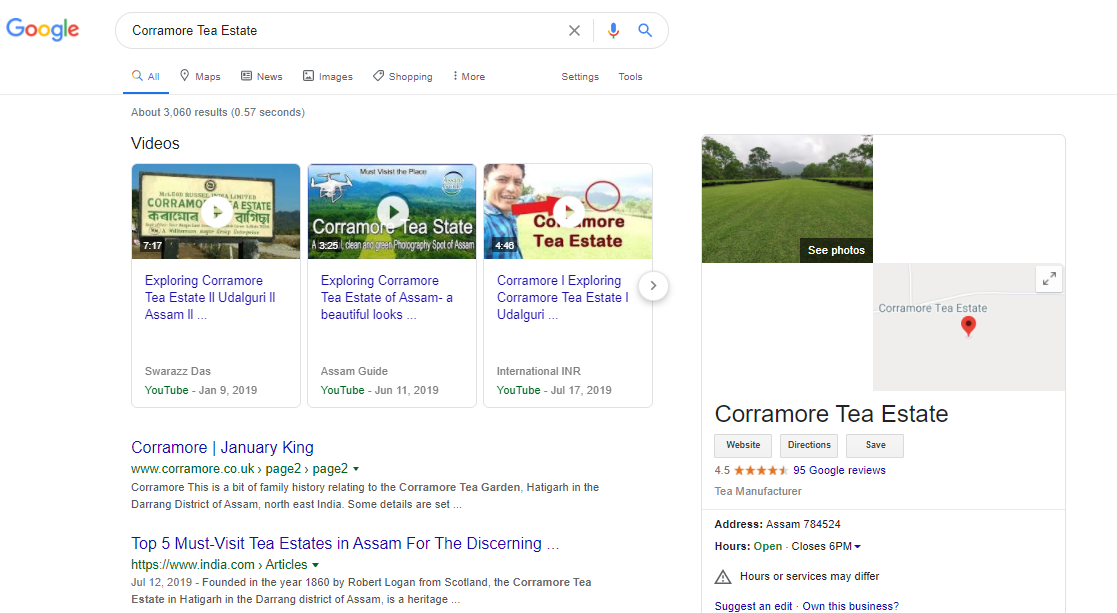1117x613 pixels.
Task: Play the International INR 4:46 video thumbnail
Action: pyautogui.click(x=568, y=211)
